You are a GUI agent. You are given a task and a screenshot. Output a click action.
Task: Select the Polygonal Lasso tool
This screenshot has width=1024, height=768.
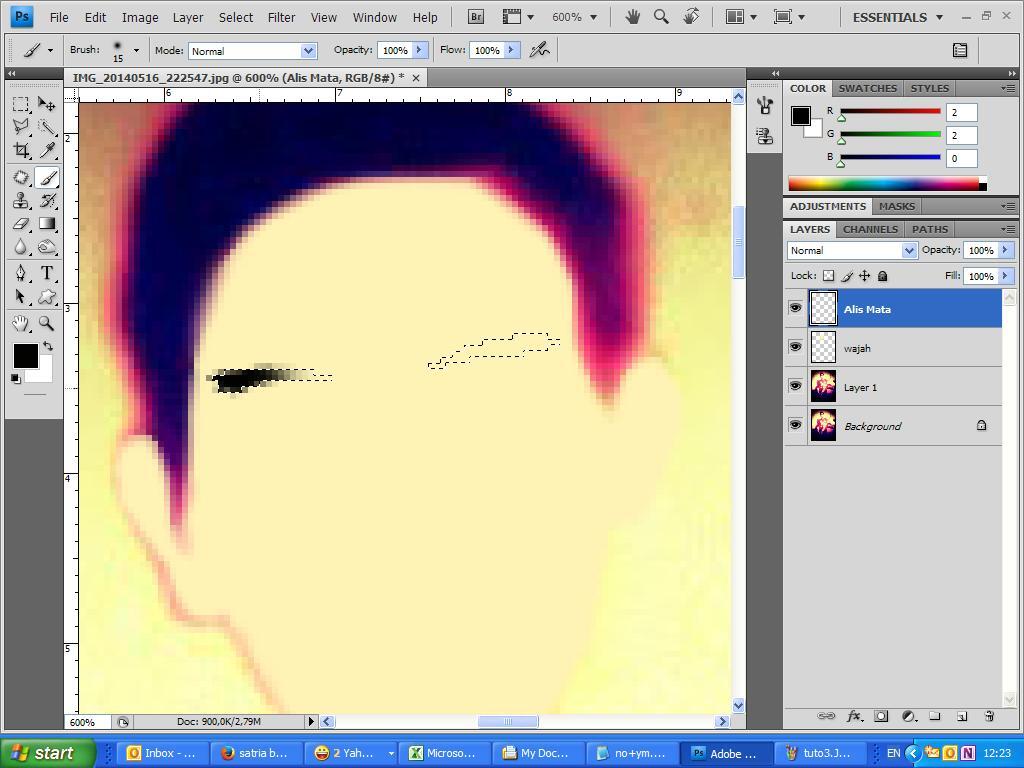21,126
